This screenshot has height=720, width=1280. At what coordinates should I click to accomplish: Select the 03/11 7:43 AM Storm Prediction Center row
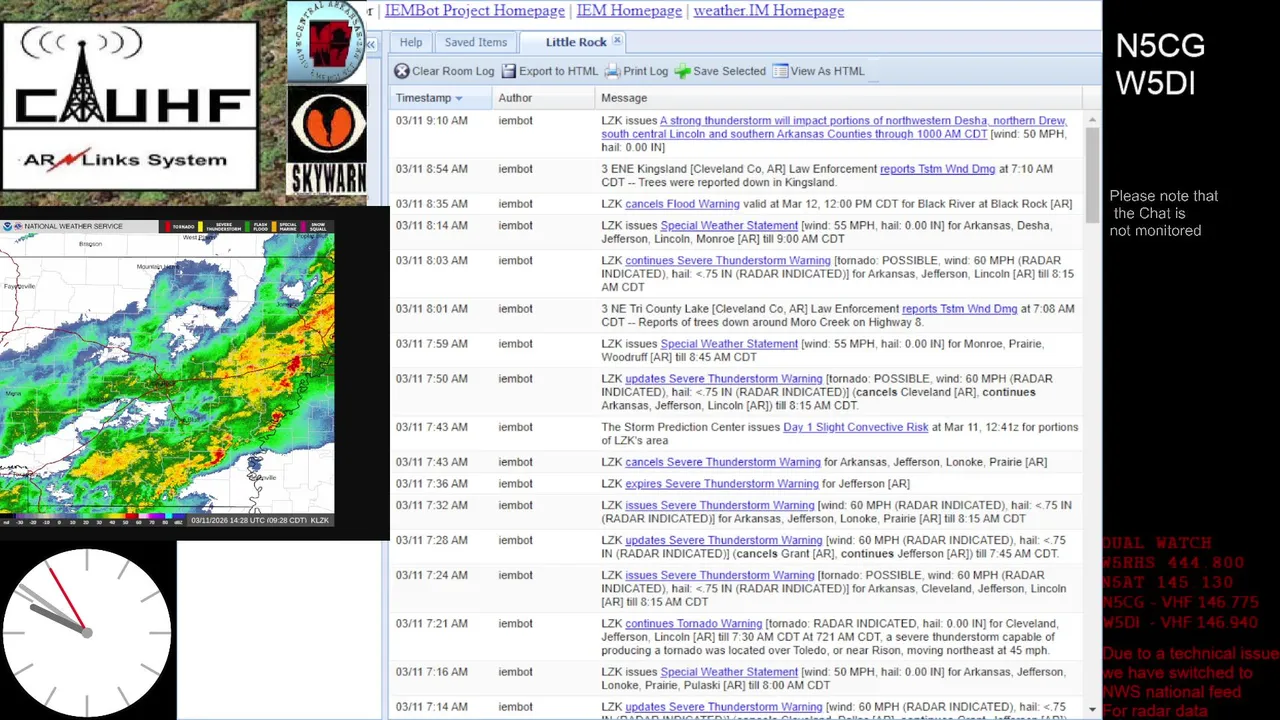click(x=737, y=434)
